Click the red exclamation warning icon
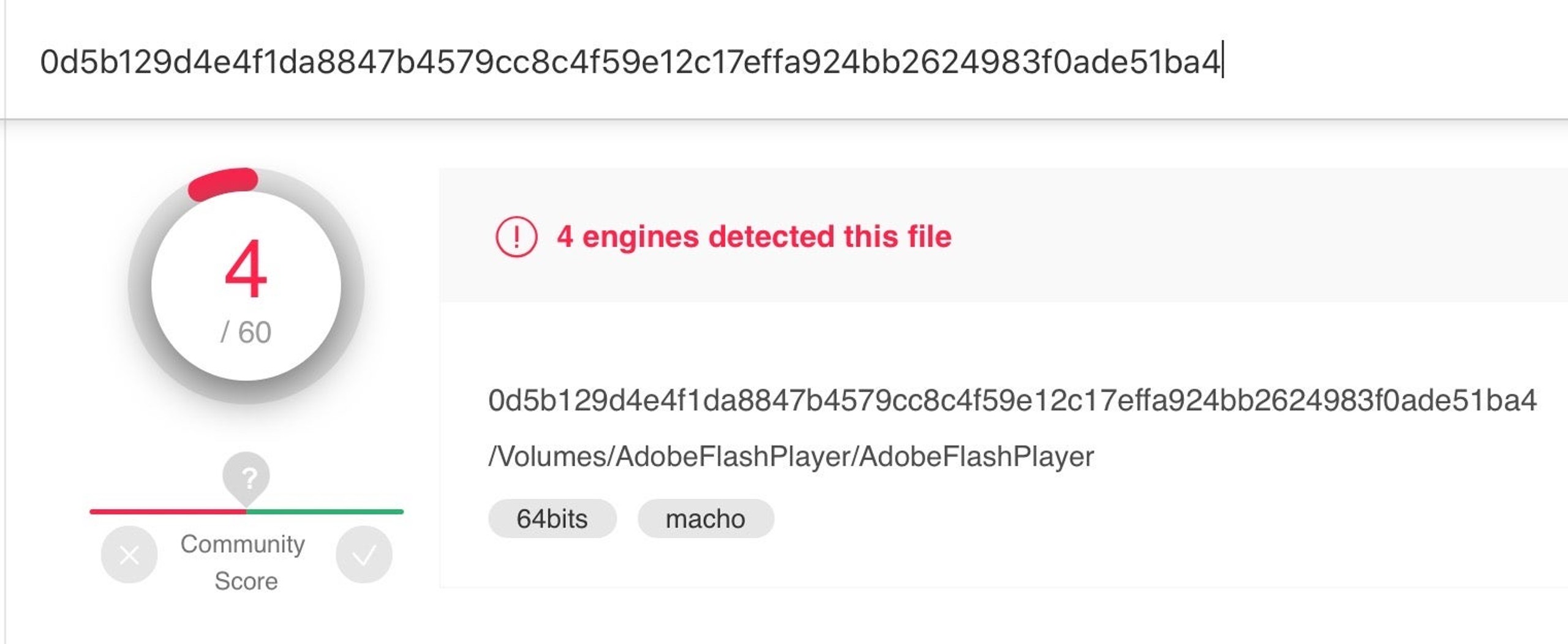The width and height of the screenshot is (1568, 644). tap(516, 236)
